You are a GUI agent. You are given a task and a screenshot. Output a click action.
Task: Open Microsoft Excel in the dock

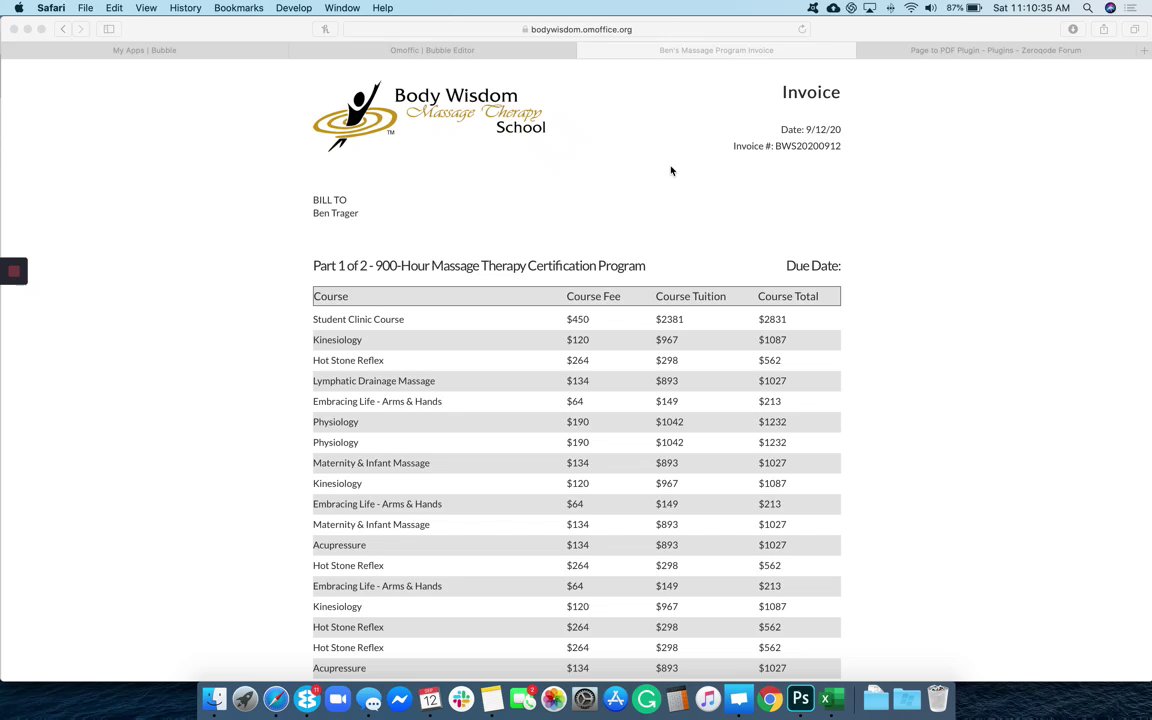[x=832, y=699]
